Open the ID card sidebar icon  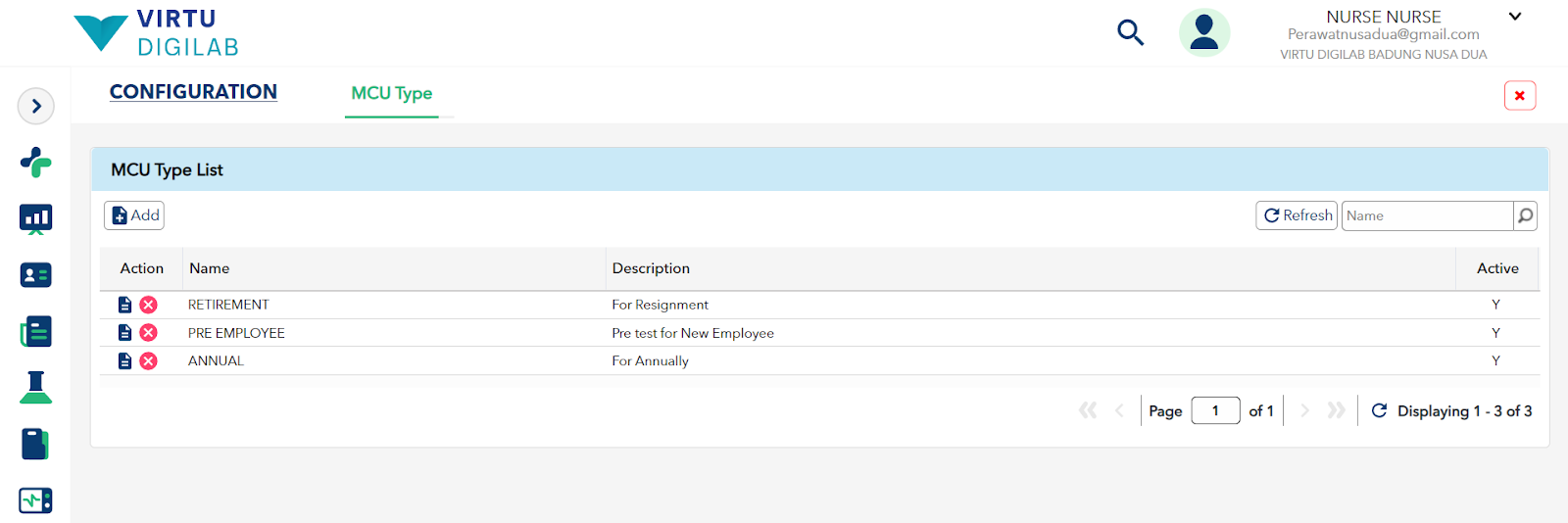click(35, 275)
